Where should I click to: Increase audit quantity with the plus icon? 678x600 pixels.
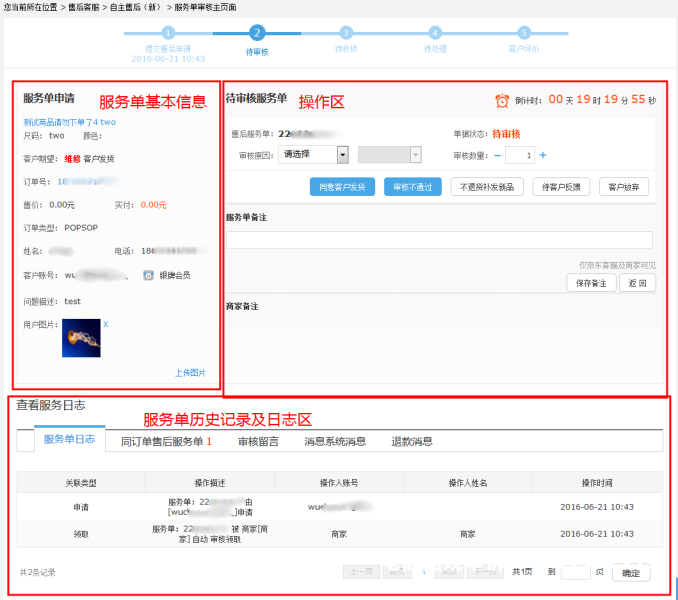pos(543,155)
